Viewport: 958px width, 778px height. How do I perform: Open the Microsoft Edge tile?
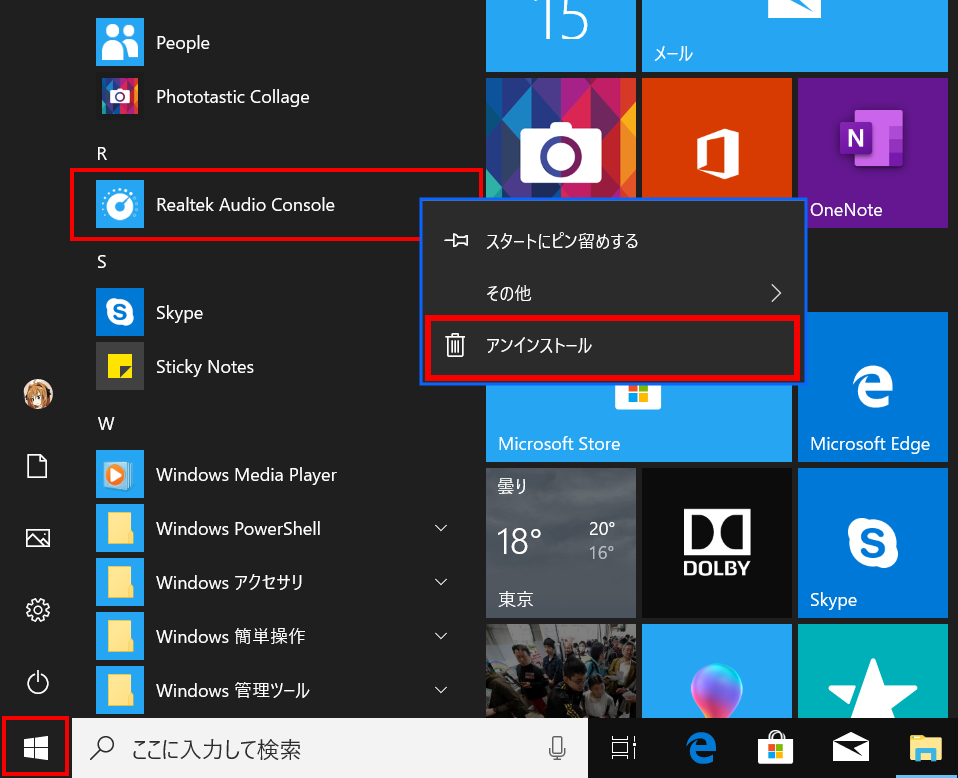[872, 387]
